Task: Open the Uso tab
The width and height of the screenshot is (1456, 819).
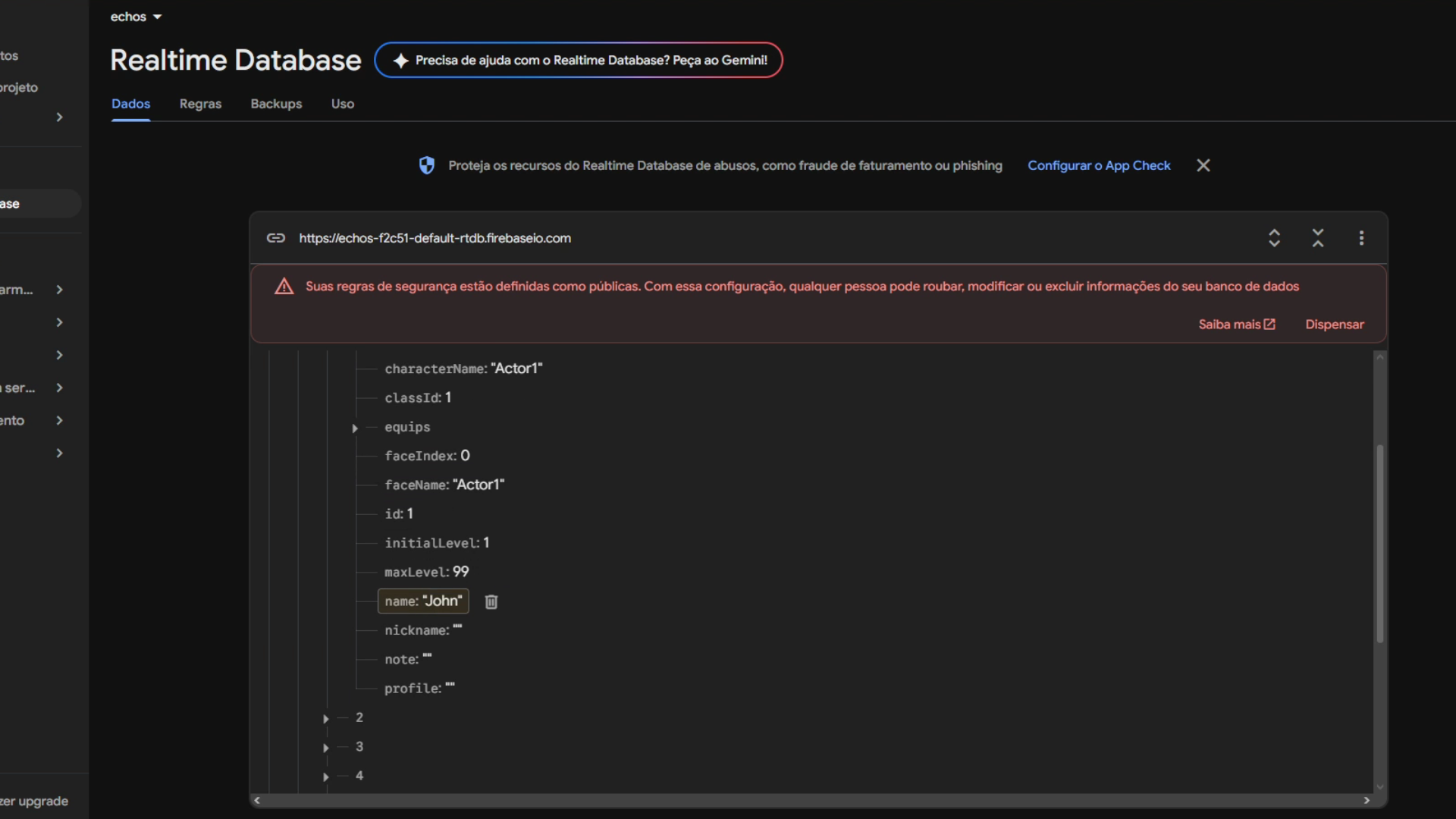Action: pos(343,104)
